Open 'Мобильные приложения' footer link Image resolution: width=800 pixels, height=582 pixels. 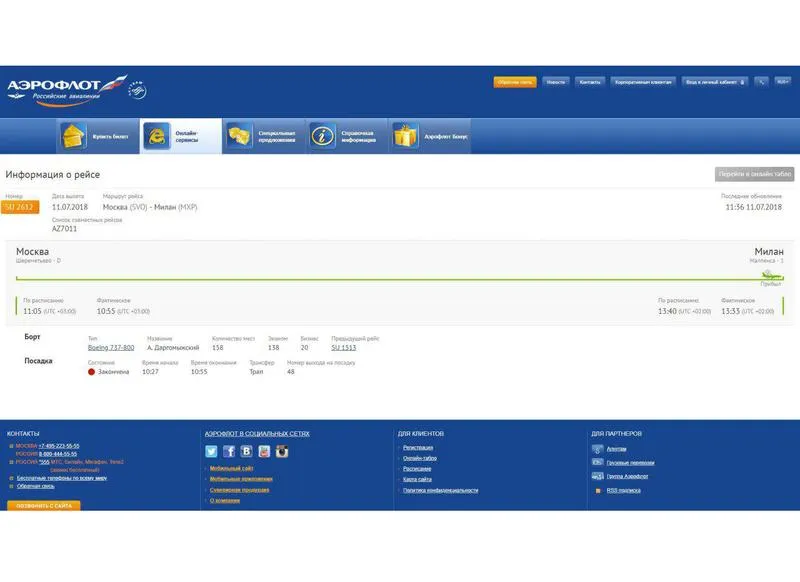click(x=241, y=479)
